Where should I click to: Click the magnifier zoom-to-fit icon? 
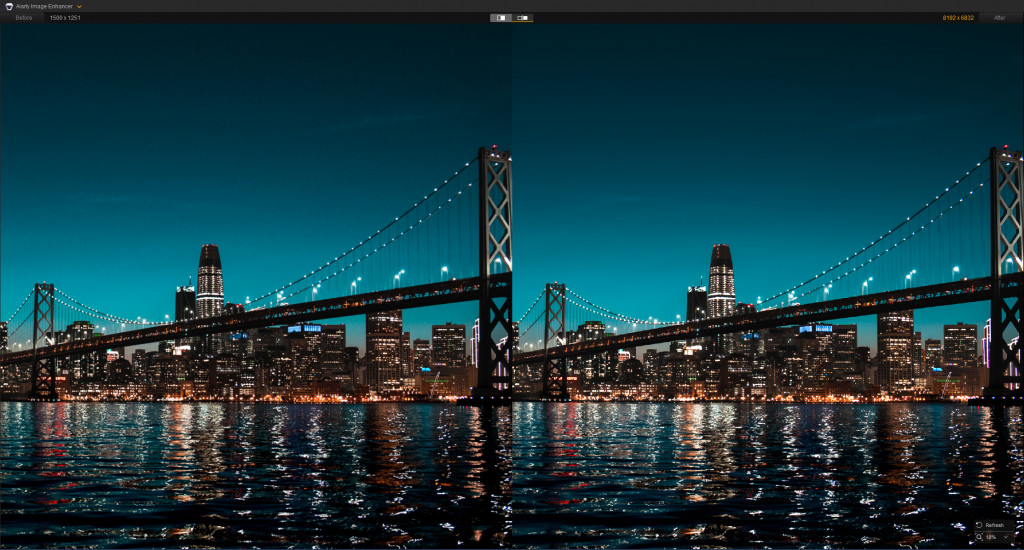(978, 538)
